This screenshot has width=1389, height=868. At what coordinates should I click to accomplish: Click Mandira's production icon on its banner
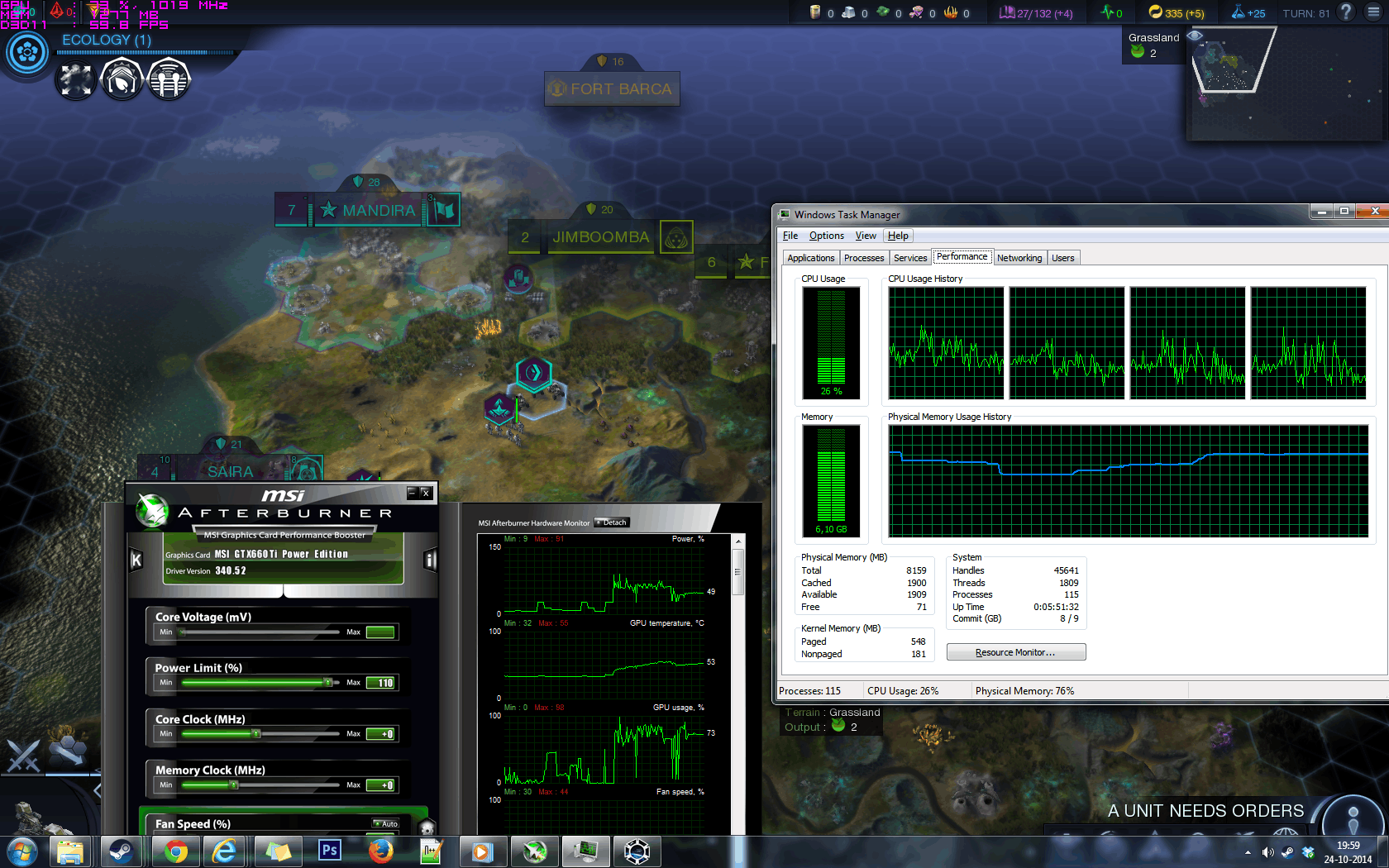click(x=444, y=210)
